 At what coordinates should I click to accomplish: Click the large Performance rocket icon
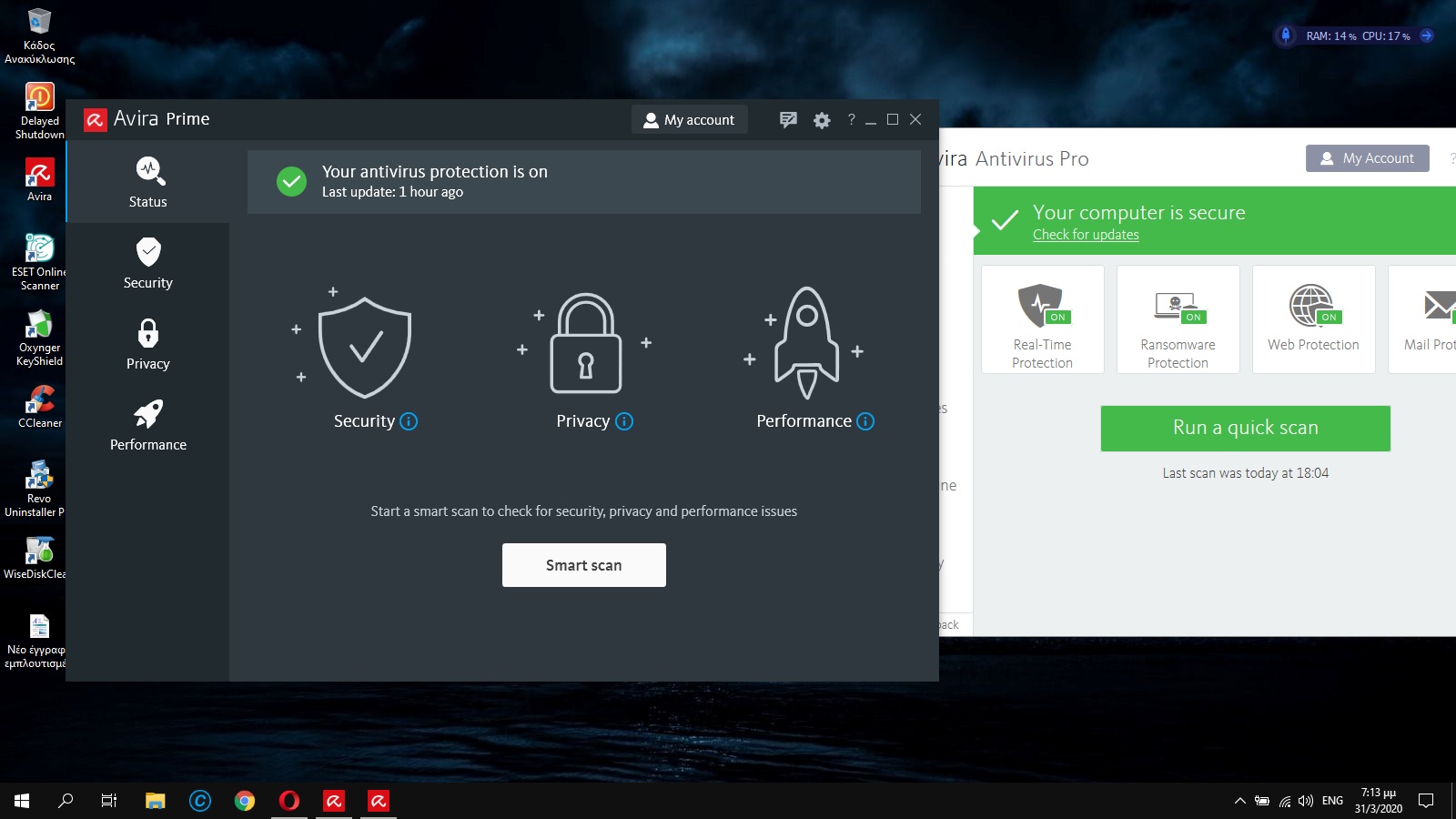pos(806,343)
